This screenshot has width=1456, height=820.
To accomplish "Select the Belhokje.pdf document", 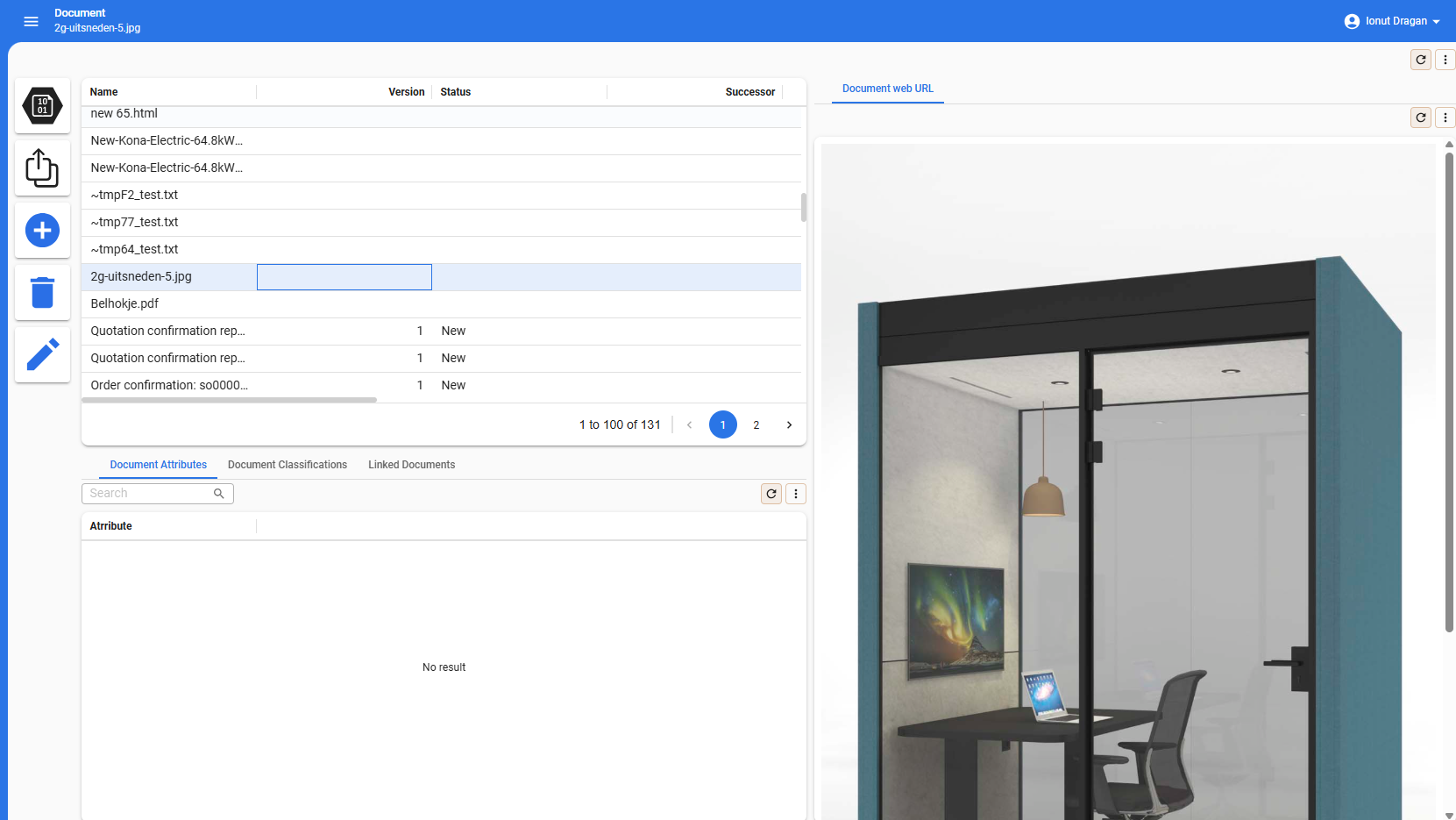I will coord(442,303).
